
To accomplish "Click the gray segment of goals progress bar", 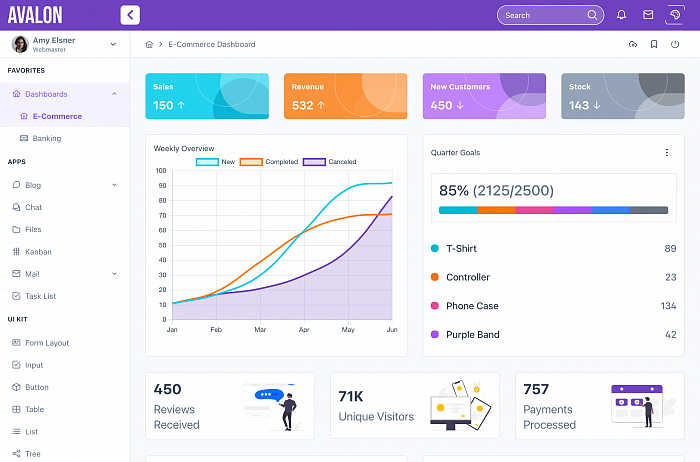I will (649, 210).
